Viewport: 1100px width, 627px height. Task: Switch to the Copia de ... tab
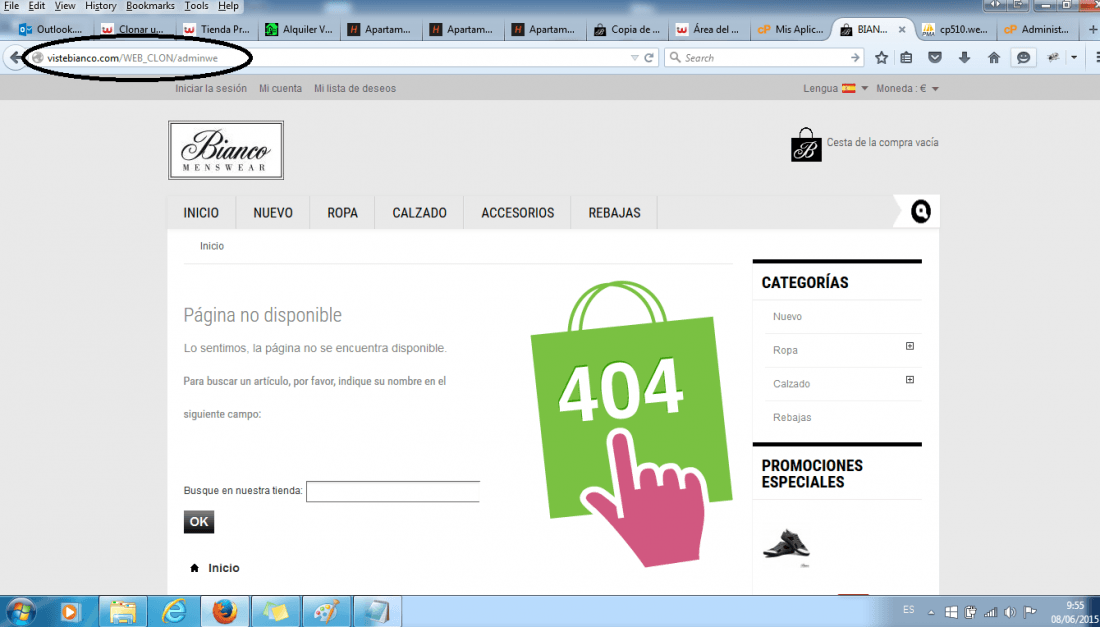[x=627, y=29]
